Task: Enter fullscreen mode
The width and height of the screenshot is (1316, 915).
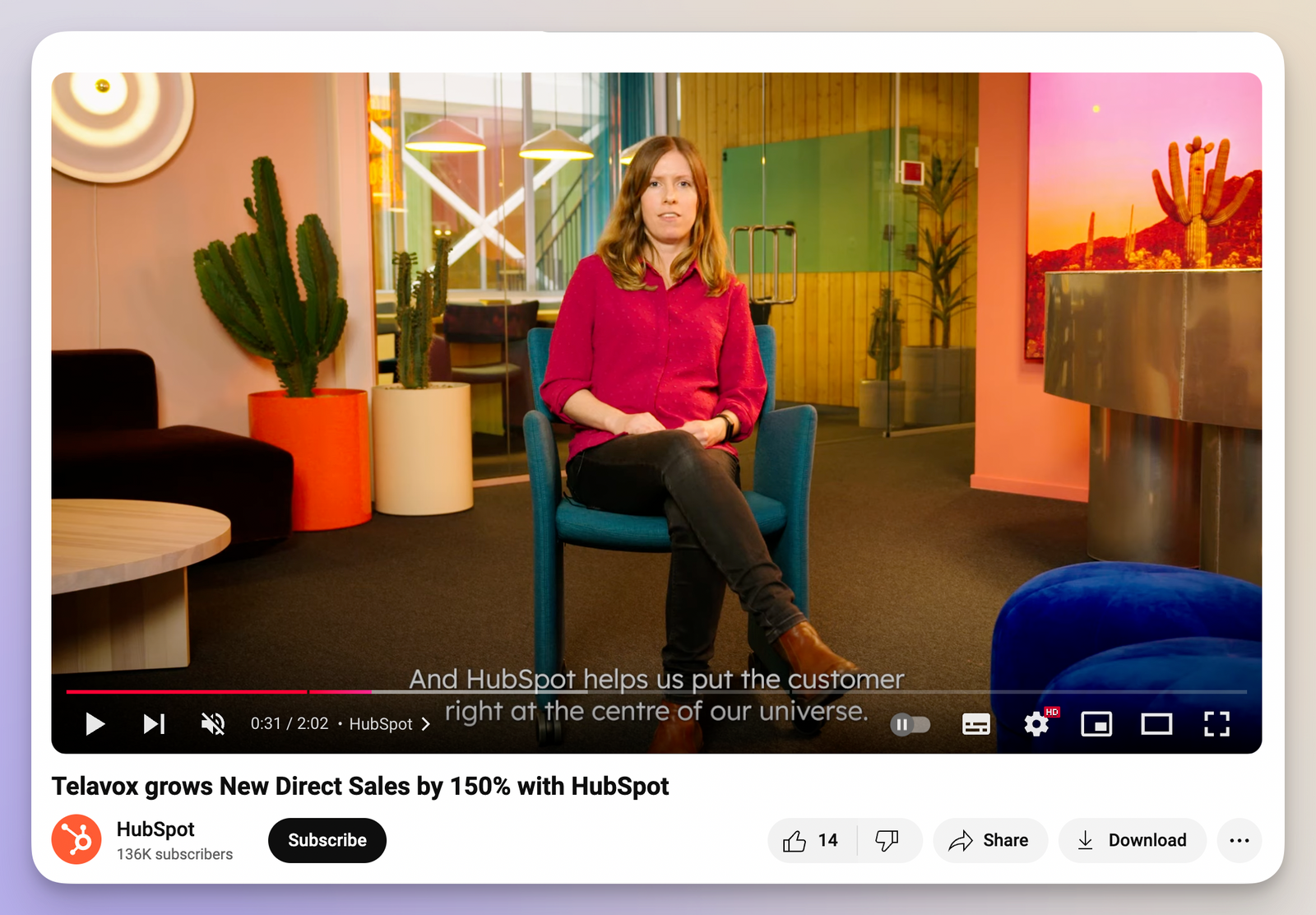Action: coord(1216,724)
